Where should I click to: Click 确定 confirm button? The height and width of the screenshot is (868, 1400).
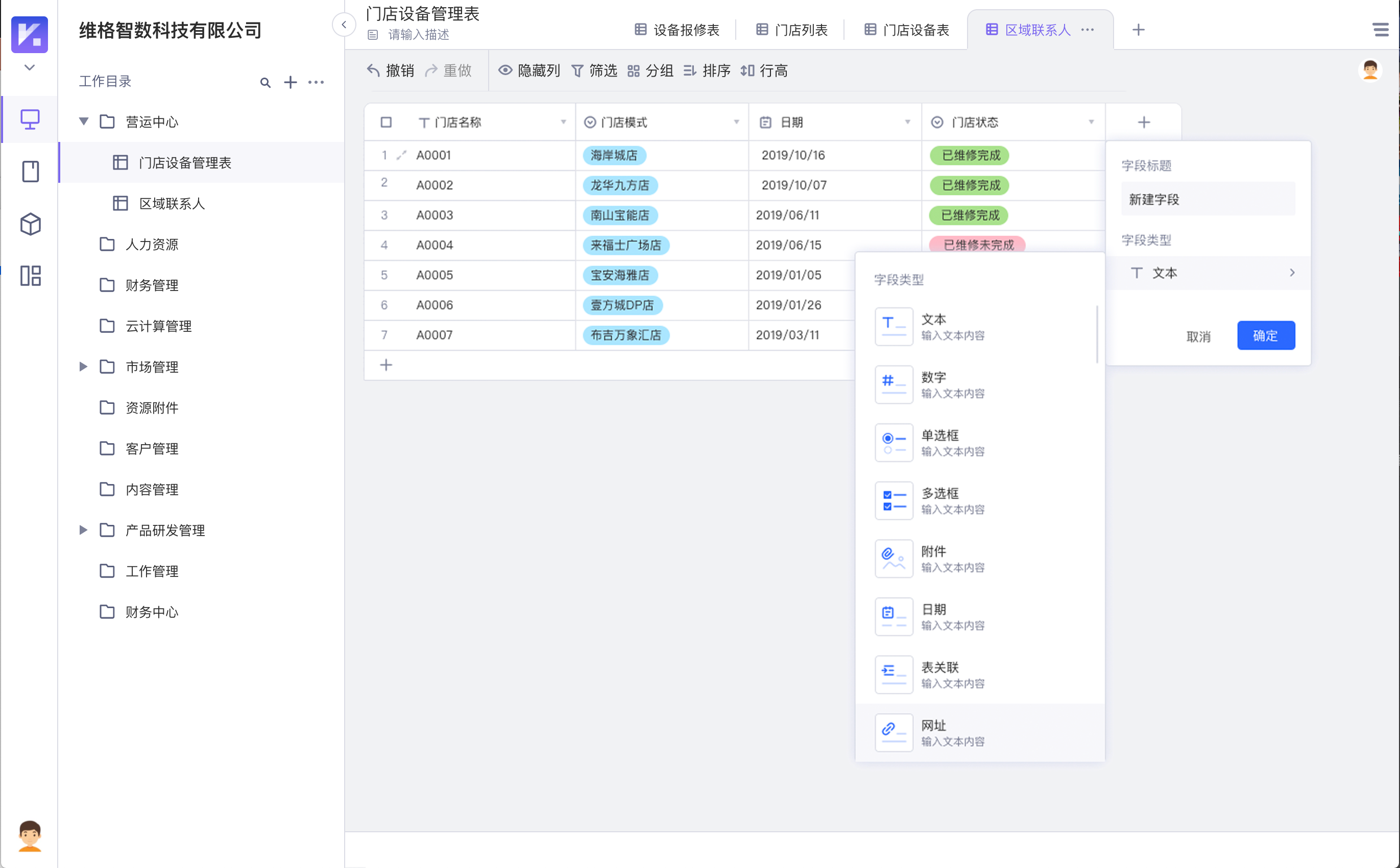(x=1265, y=335)
